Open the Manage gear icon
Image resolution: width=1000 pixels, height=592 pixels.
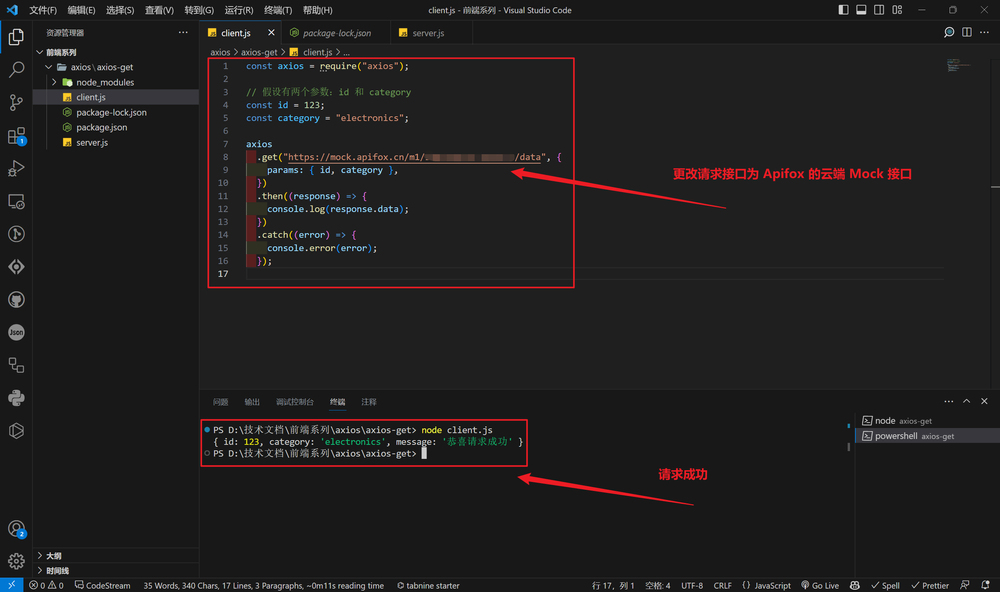pyautogui.click(x=16, y=561)
